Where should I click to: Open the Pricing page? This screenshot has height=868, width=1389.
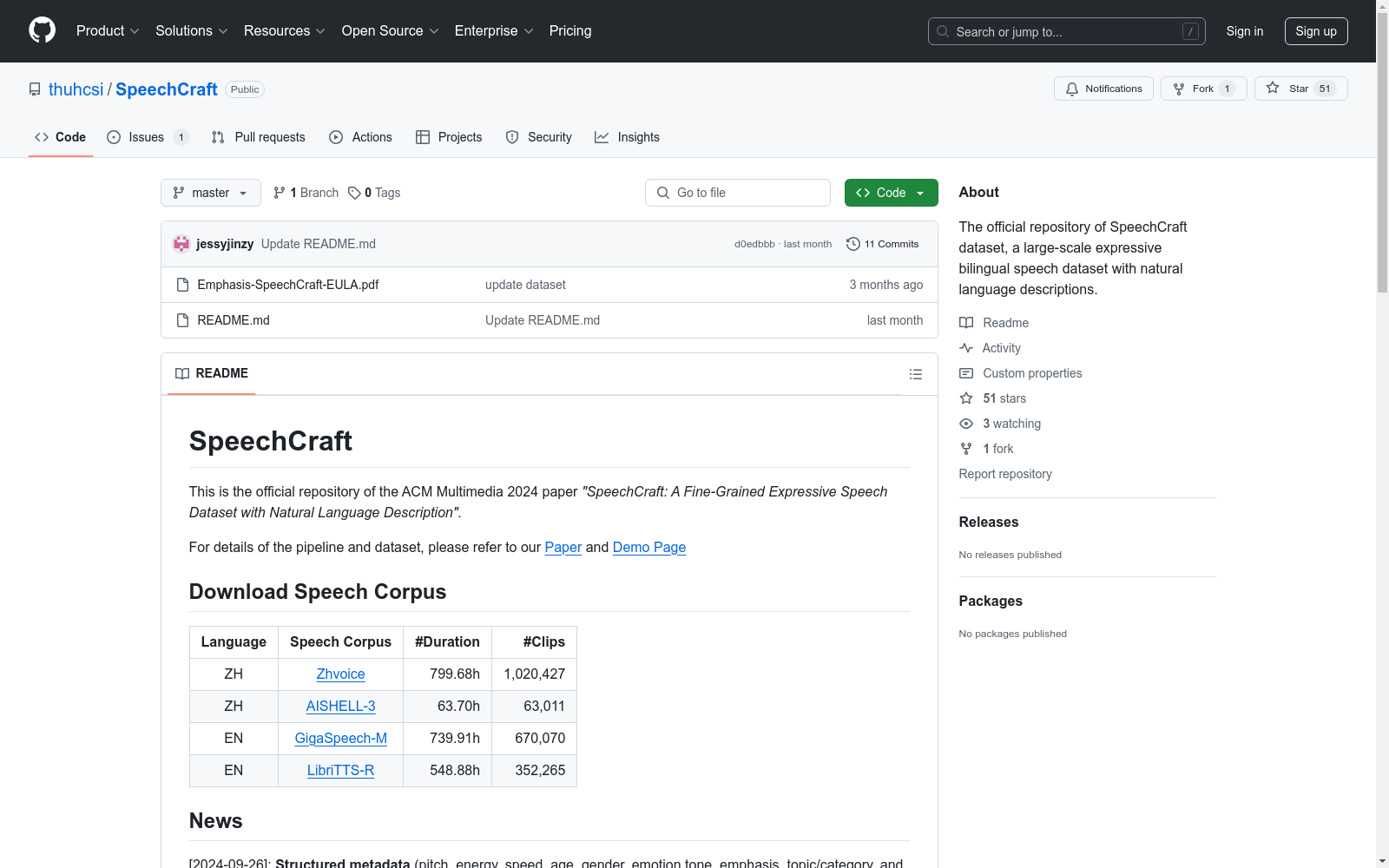570,30
